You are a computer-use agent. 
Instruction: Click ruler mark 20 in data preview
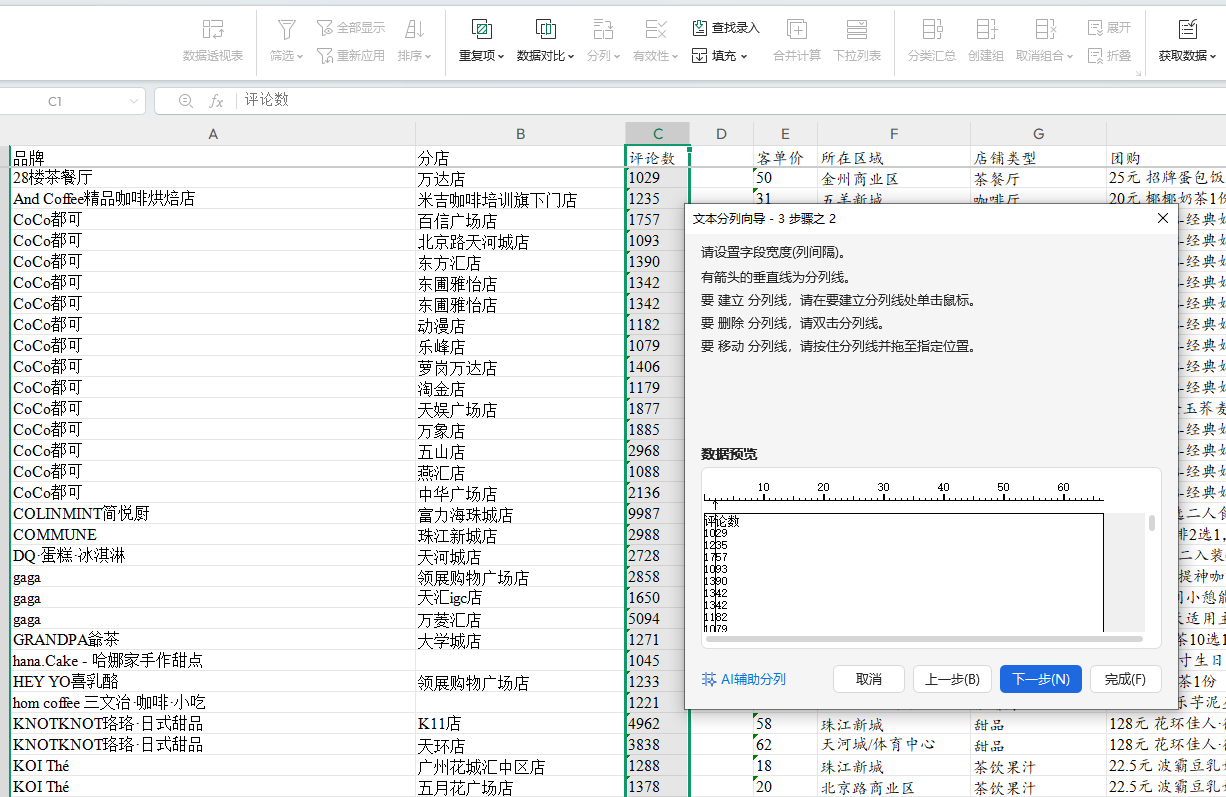click(823, 488)
